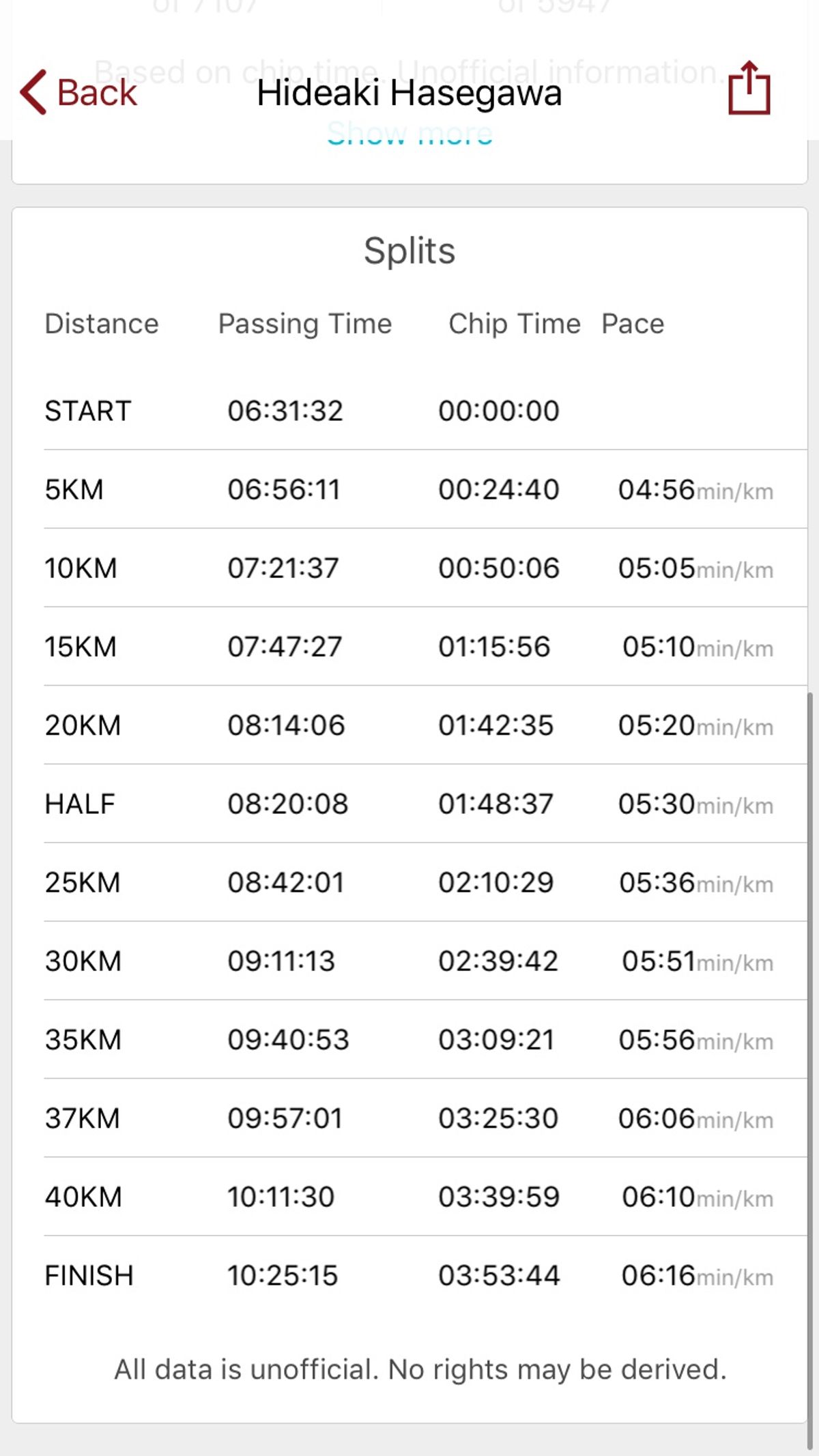Screen dimensions: 819x1456
Task: Expand details with Show more link
Action: 409,133
